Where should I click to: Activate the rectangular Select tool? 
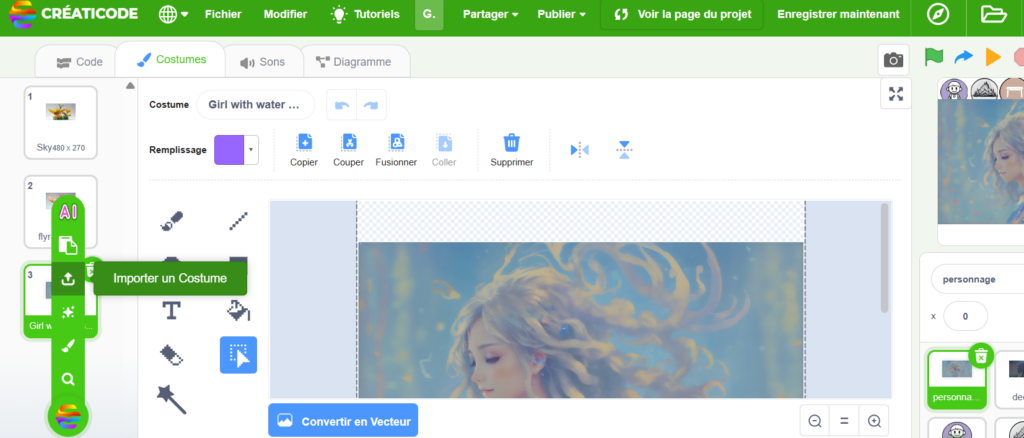(238, 355)
